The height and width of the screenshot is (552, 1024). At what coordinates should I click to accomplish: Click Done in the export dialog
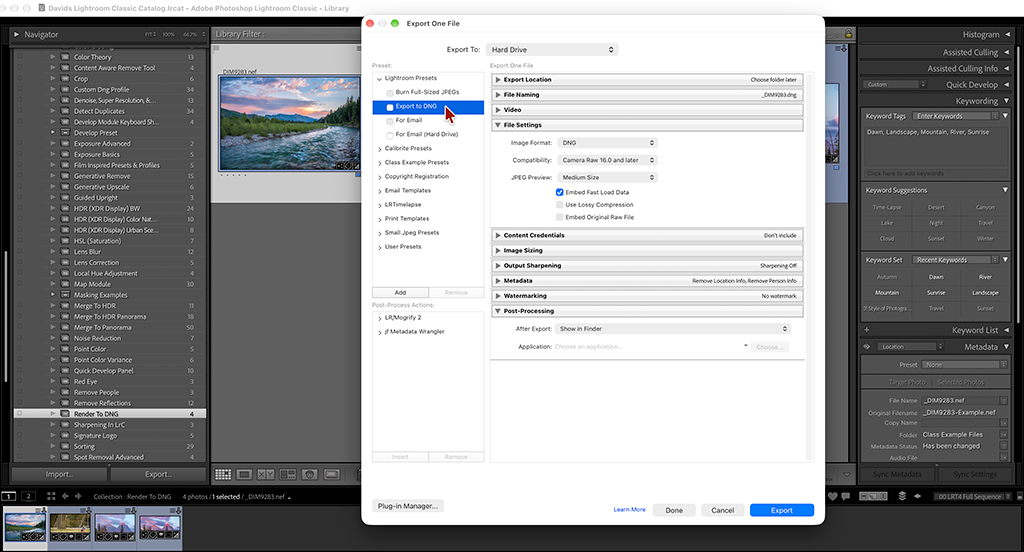pos(674,510)
